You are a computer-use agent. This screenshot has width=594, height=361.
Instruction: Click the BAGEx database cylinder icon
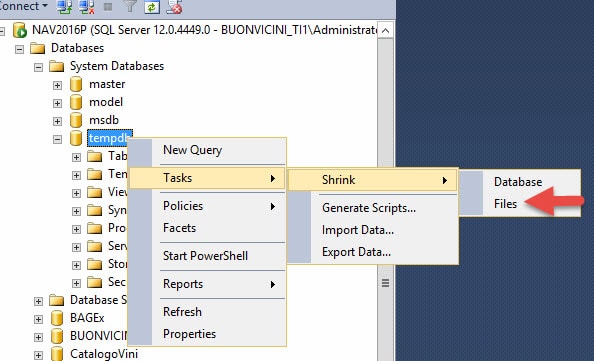(x=57, y=318)
